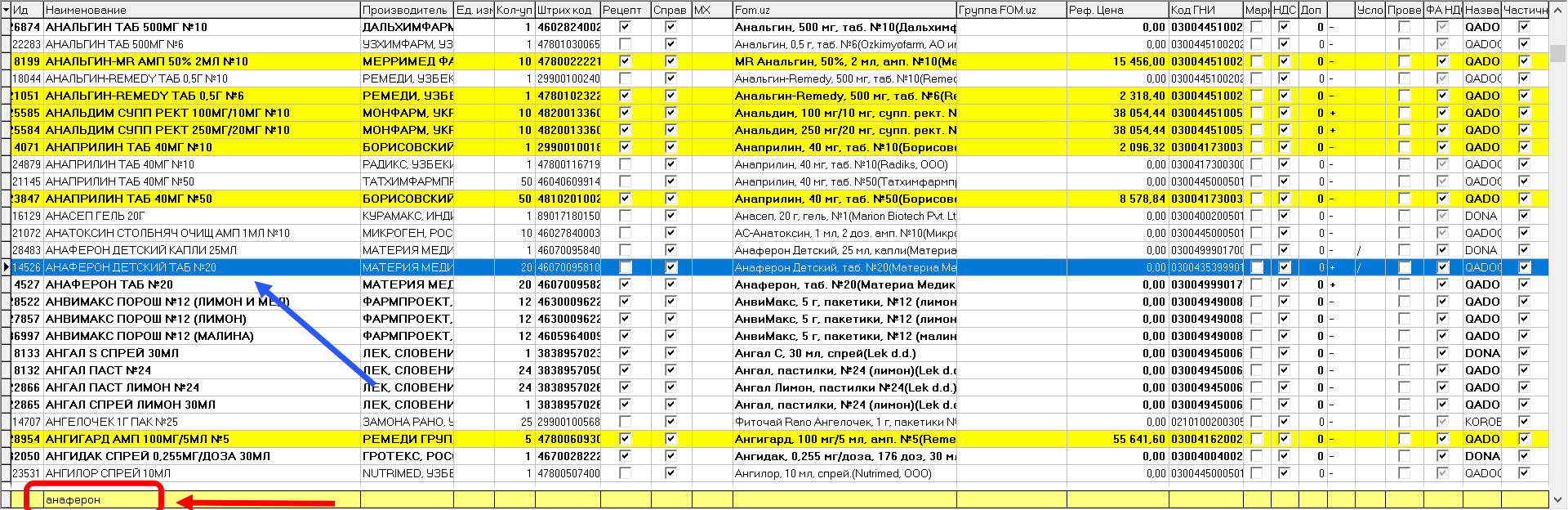
Task: Click Ид cell 4071
Action: point(27,147)
